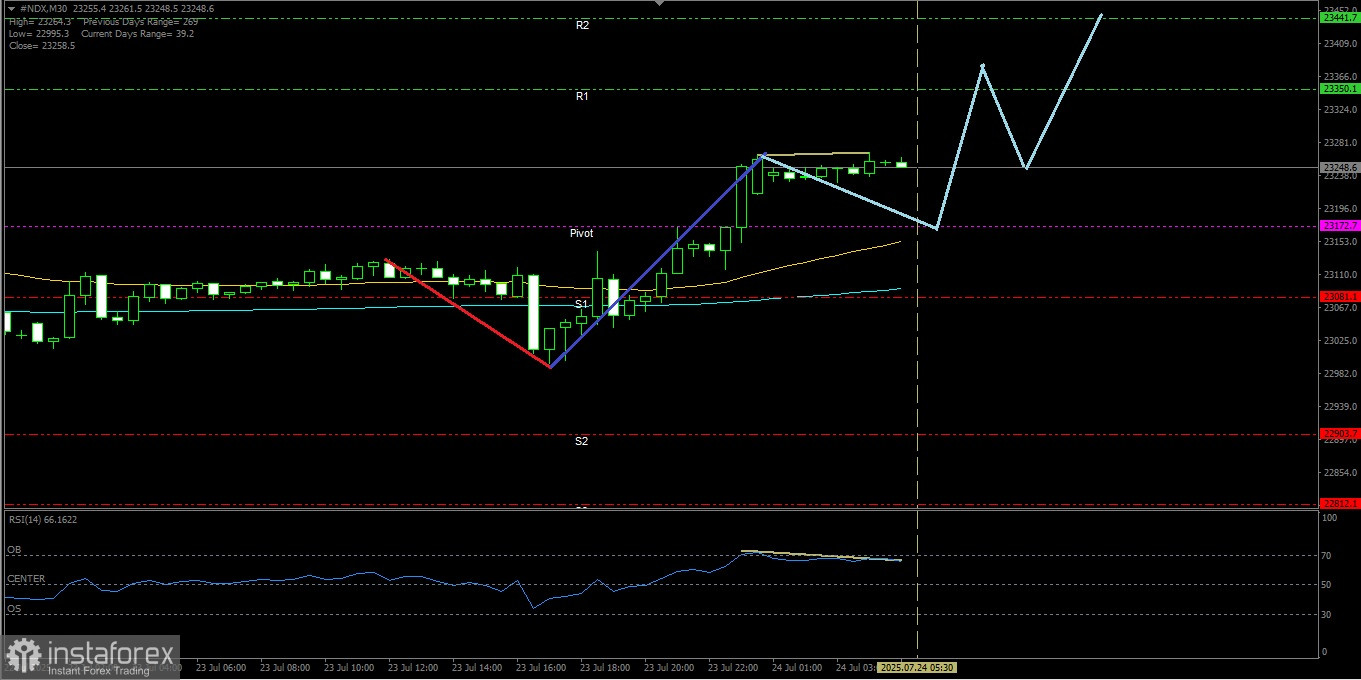
Task: Click the 23 Jul 12:00 time axis label
Action: [x=412, y=667]
